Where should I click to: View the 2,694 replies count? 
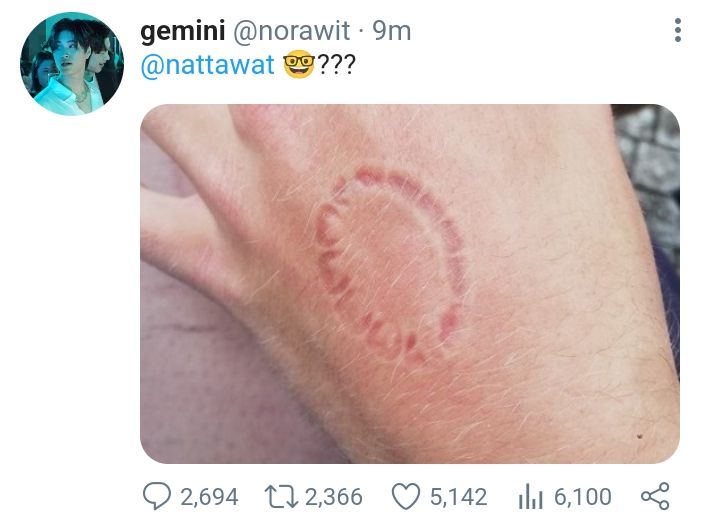209,497
